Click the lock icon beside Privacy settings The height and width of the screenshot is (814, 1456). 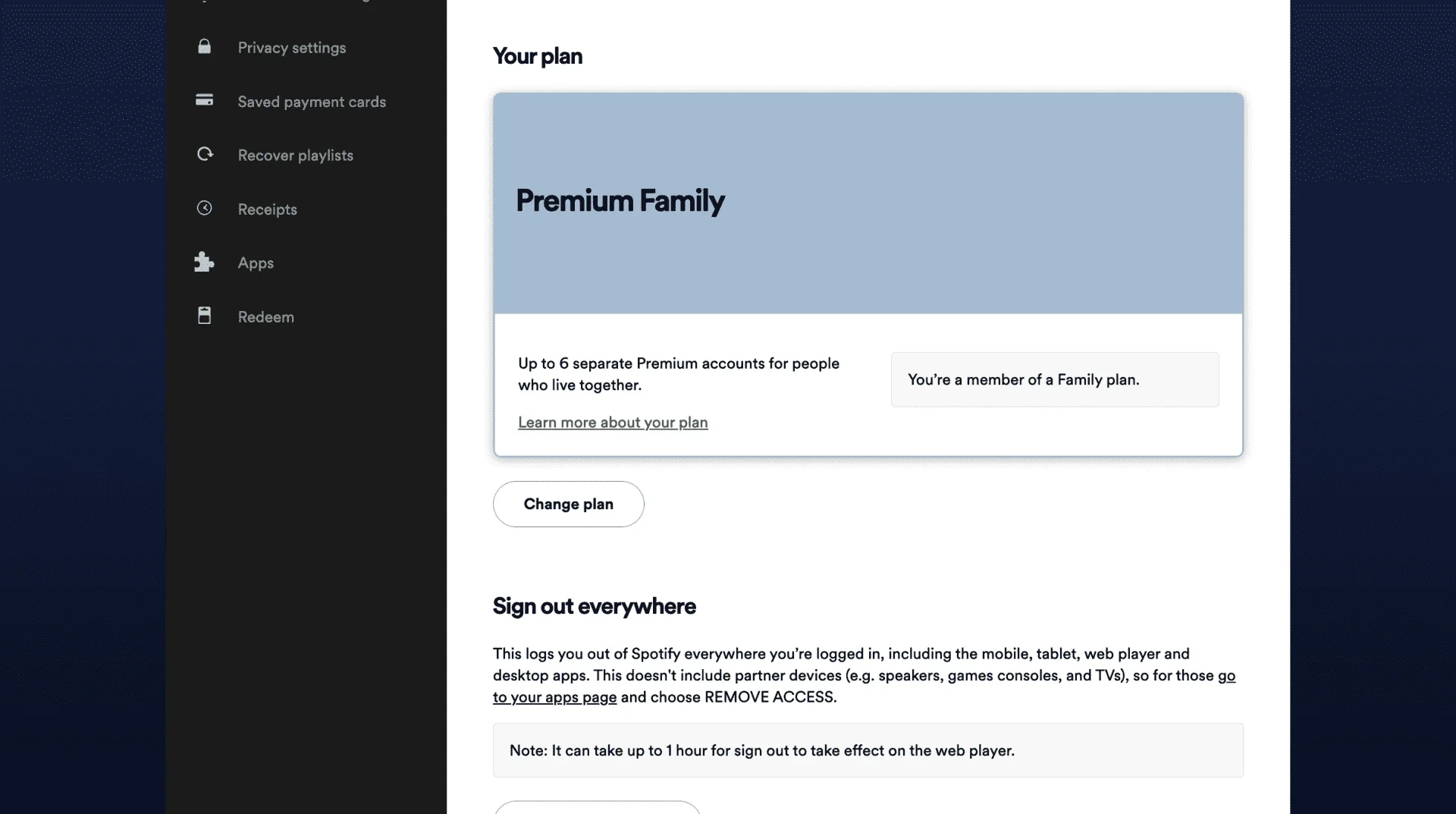point(204,47)
